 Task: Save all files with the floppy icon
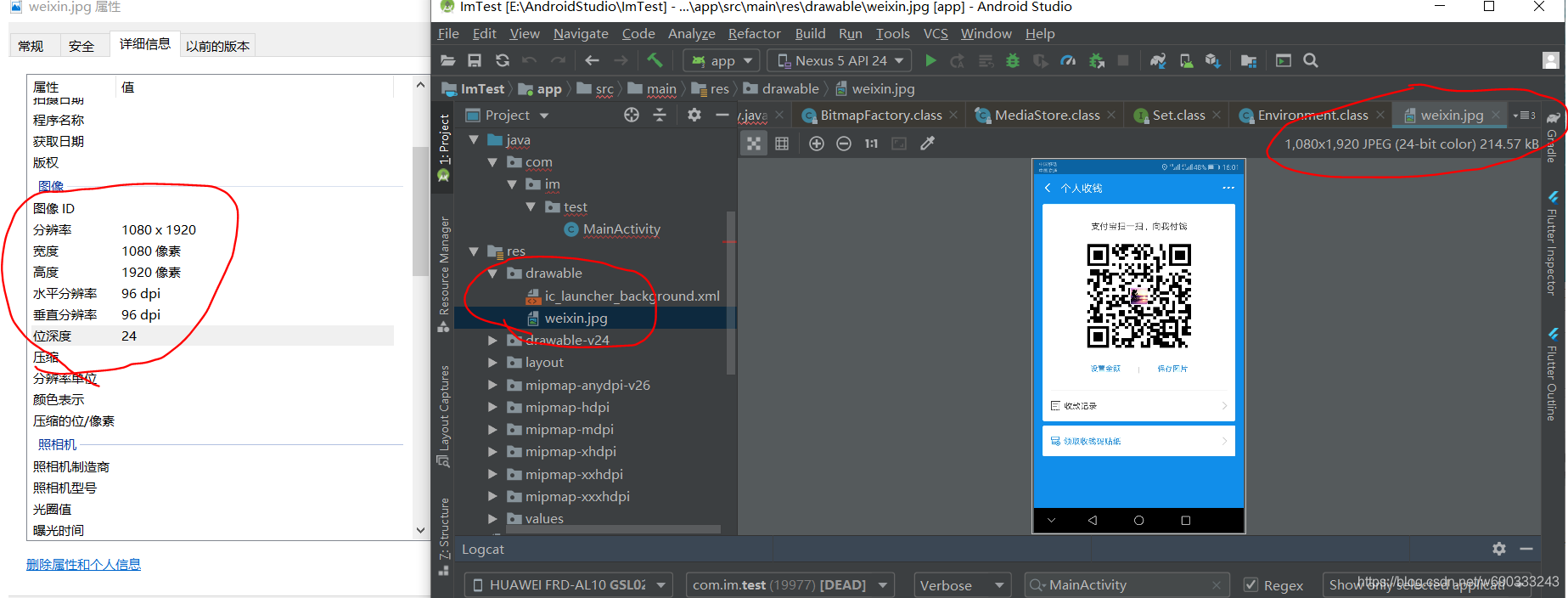[475, 60]
